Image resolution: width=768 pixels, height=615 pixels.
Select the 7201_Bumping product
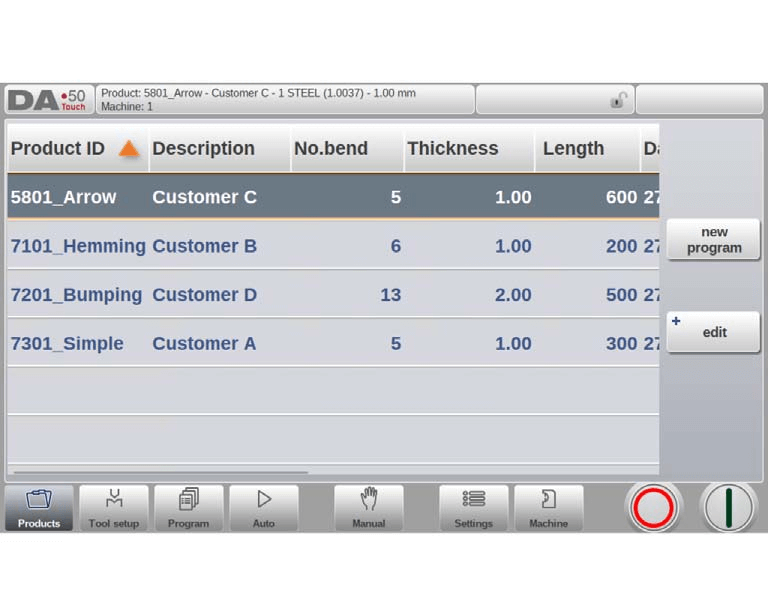(77, 295)
